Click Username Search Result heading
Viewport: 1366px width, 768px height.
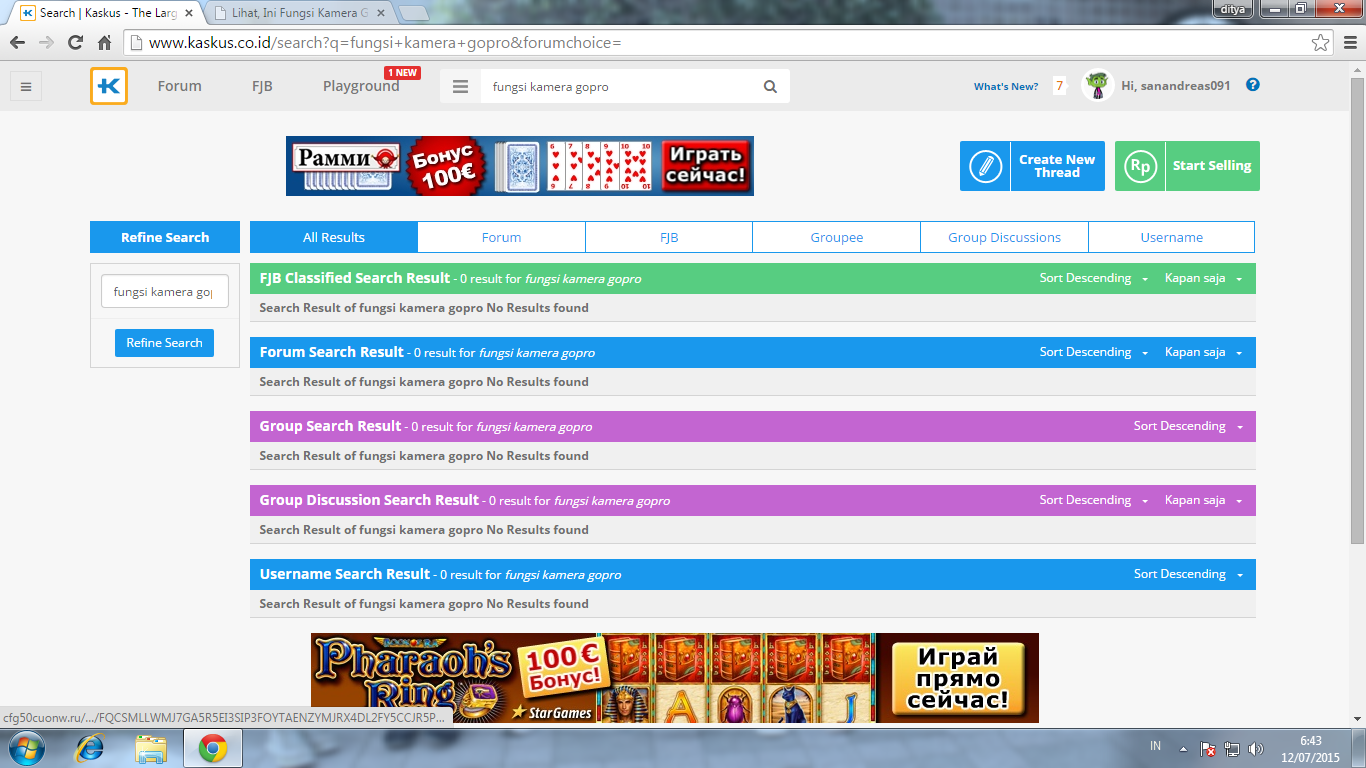coord(345,574)
